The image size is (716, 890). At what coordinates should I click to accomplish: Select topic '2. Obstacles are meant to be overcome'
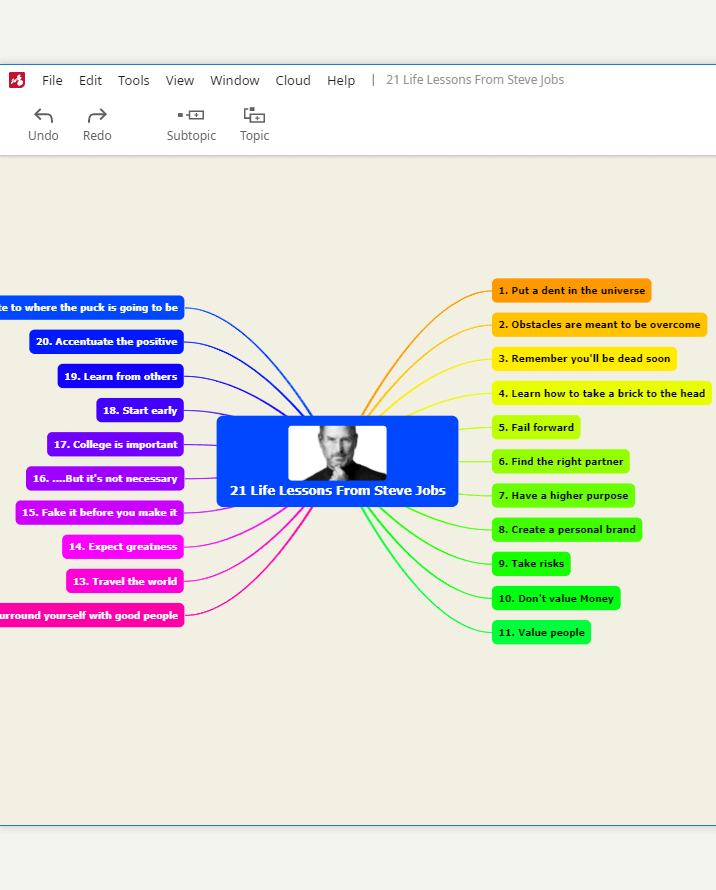(x=600, y=325)
